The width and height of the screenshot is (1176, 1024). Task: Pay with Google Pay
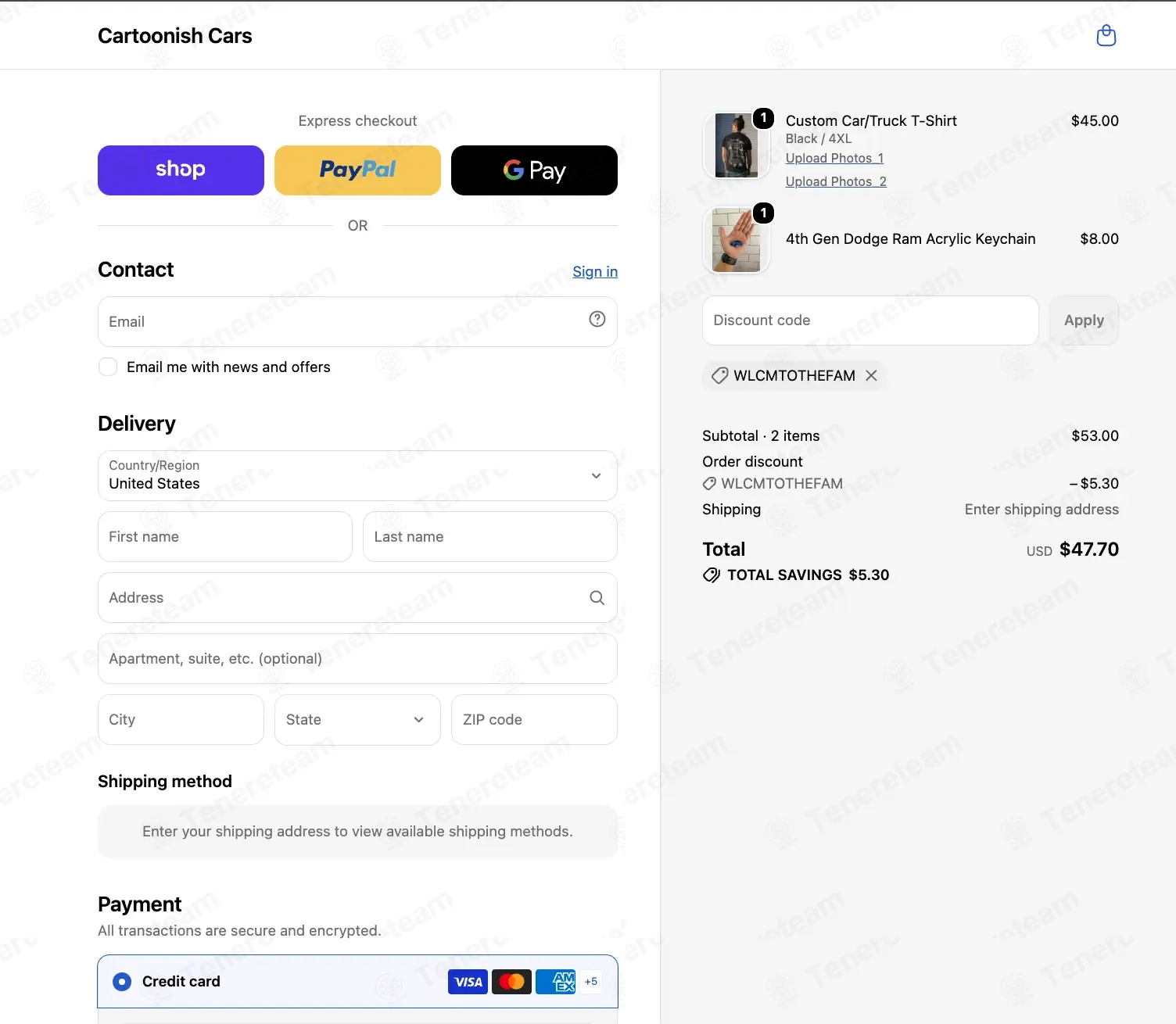click(x=534, y=170)
